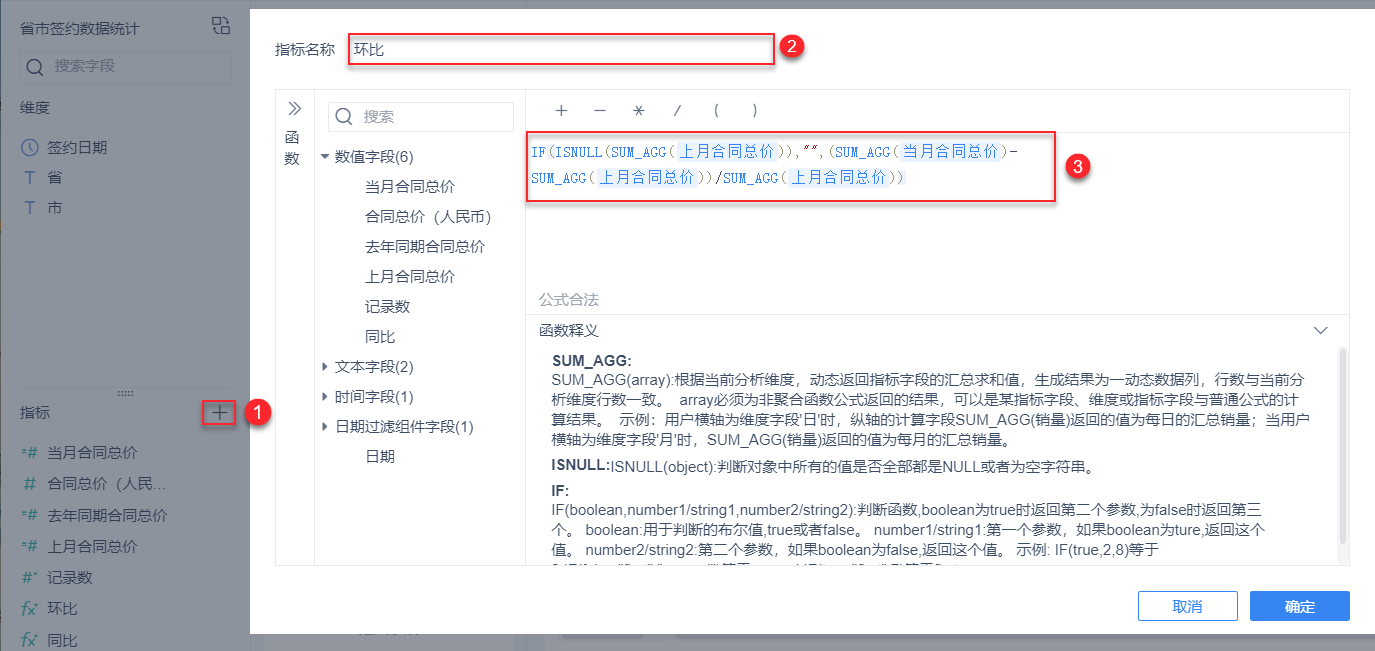Click the add indicator plus icon
This screenshot has height=651, width=1375.
[x=219, y=412]
